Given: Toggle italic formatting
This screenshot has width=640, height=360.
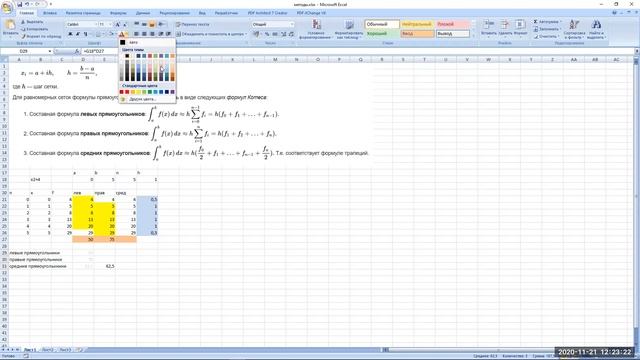Looking at the screenshot, I should tap(78, 34).
